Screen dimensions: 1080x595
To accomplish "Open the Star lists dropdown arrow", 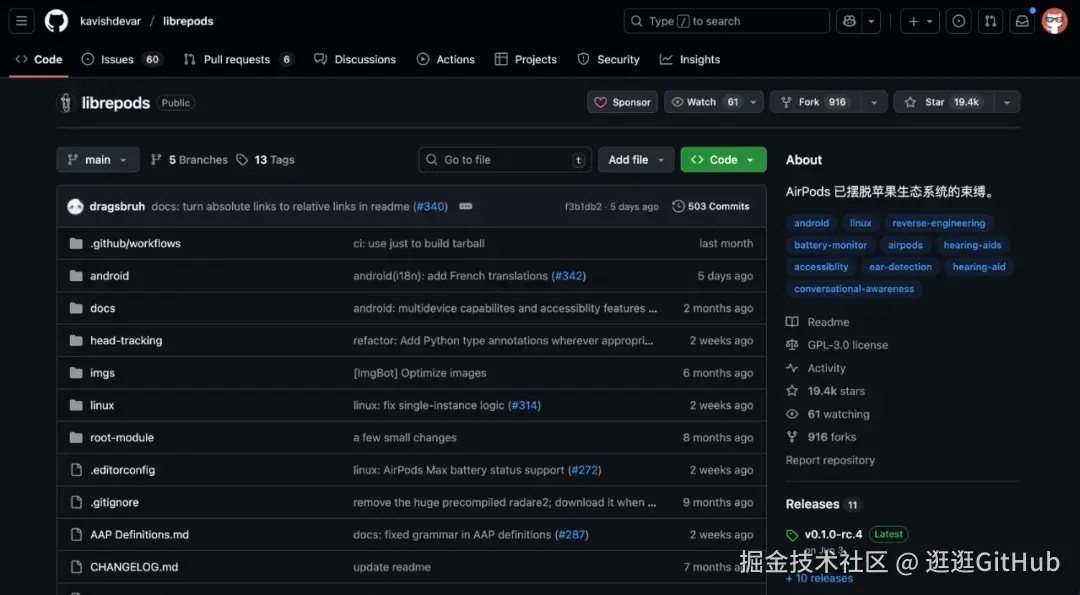I will pyautogui.click(x=1007, y=102).
